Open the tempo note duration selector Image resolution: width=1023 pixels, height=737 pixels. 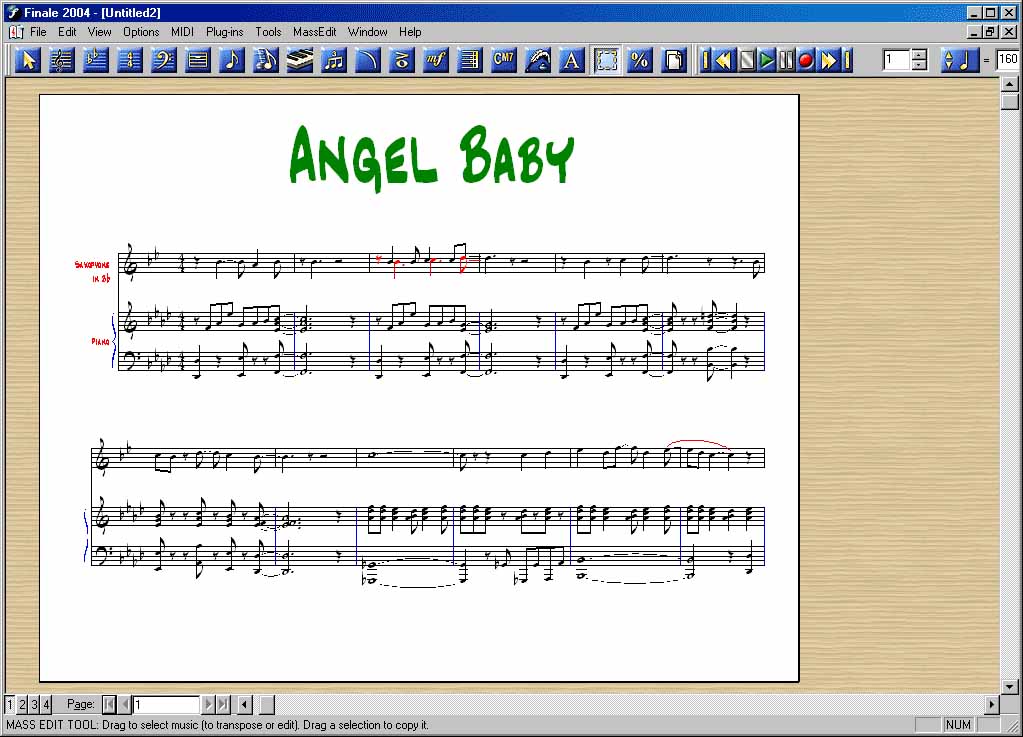coord(959,60)
